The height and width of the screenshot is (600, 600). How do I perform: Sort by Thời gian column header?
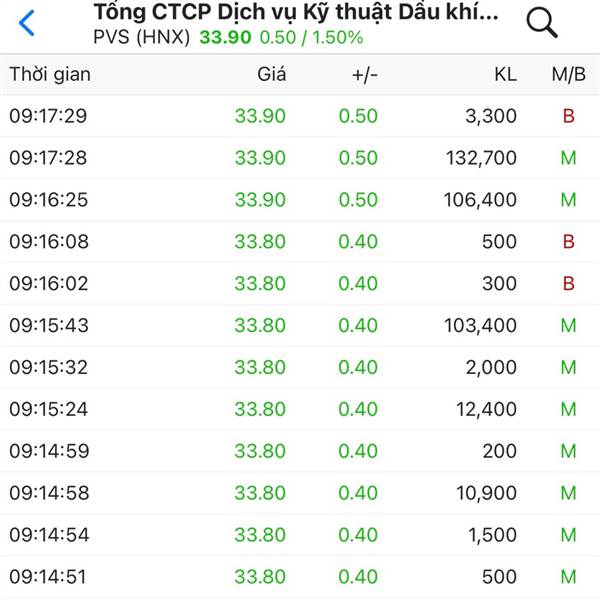(x=50, y=74)
